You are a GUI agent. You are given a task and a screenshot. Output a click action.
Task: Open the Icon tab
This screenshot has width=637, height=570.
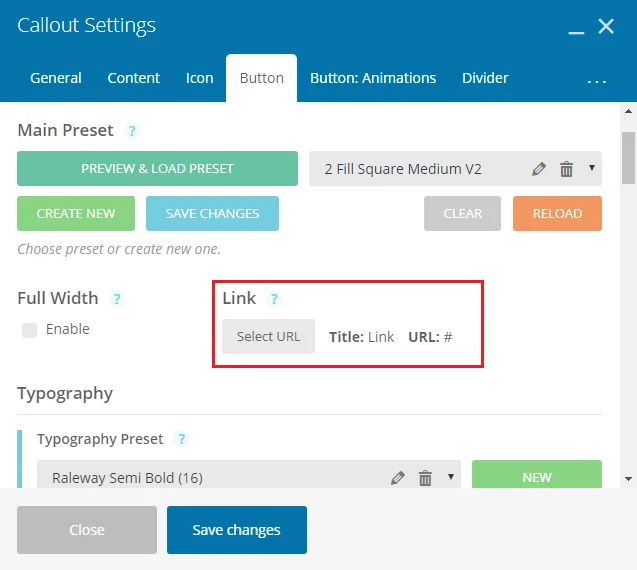[x=199, y=78]
